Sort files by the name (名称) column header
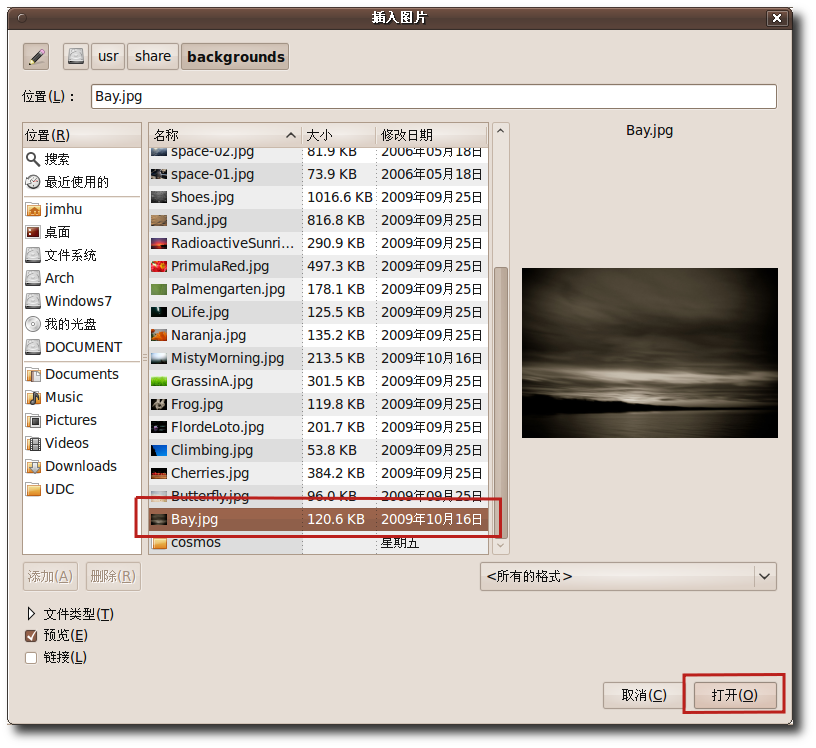This screenshot has height=748, width=816. pos(225,135)
